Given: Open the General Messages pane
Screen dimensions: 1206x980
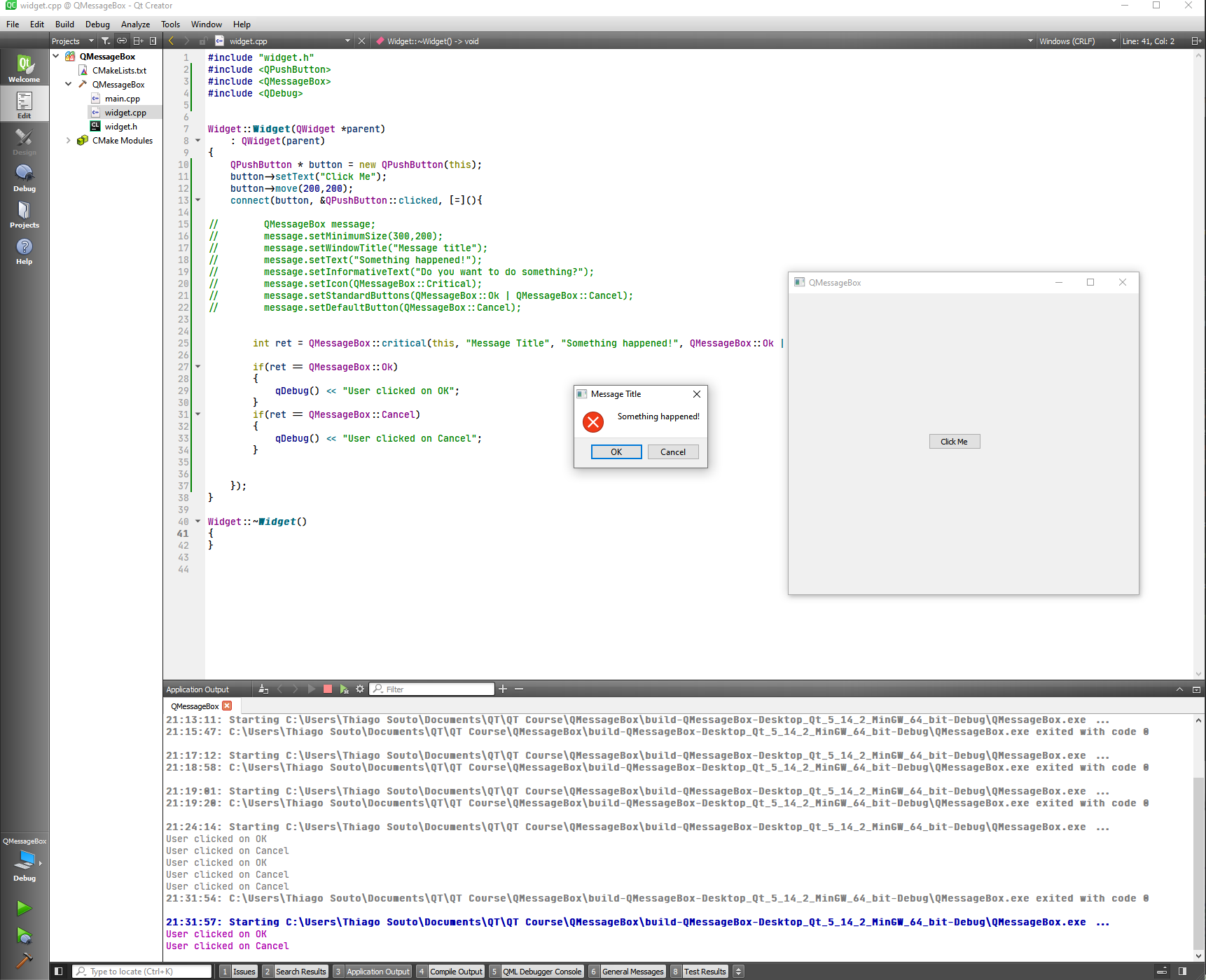Looking at the screenshot, I should click(x=627, y=972).
